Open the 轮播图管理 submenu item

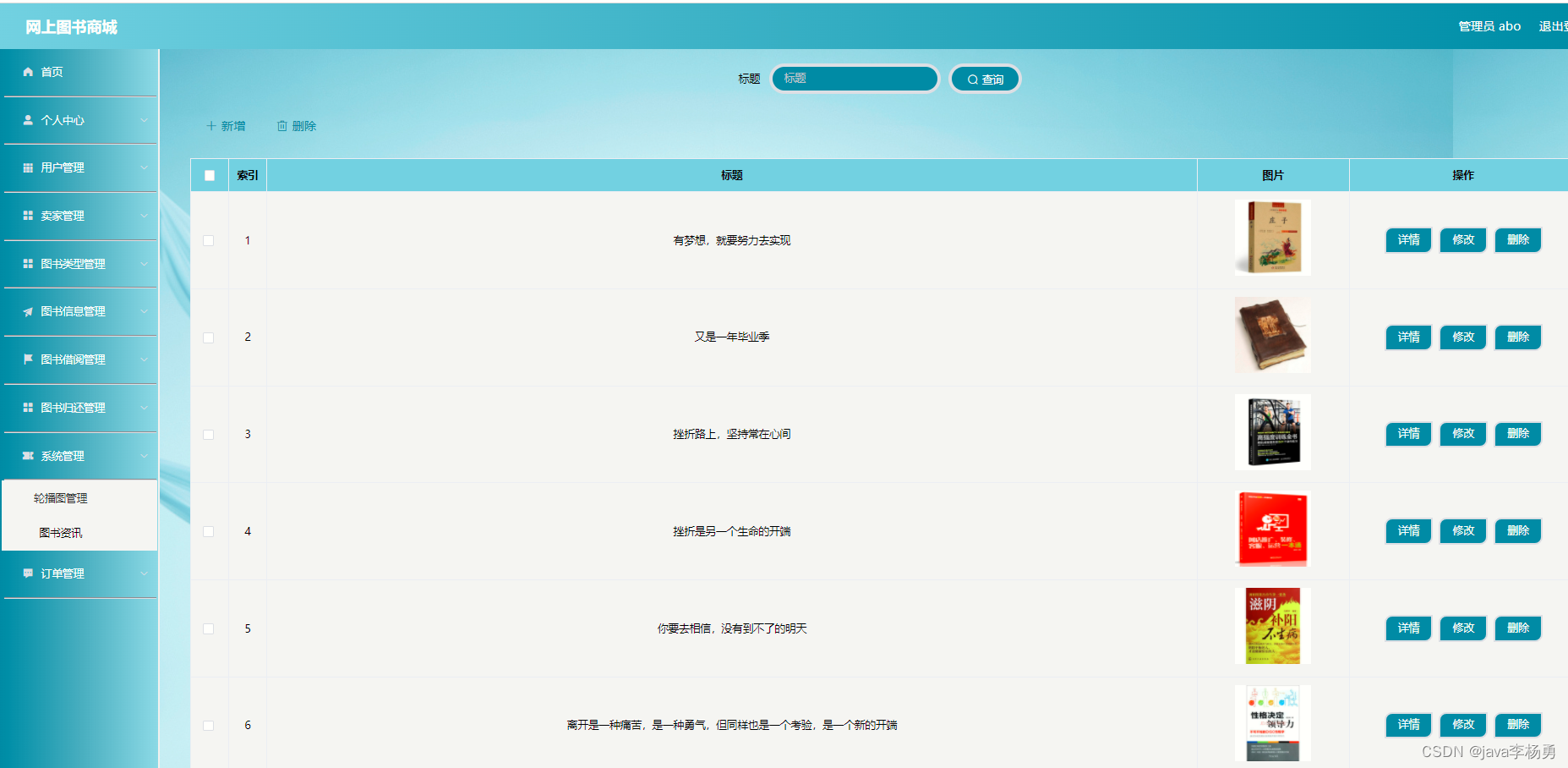pos(61,498)
